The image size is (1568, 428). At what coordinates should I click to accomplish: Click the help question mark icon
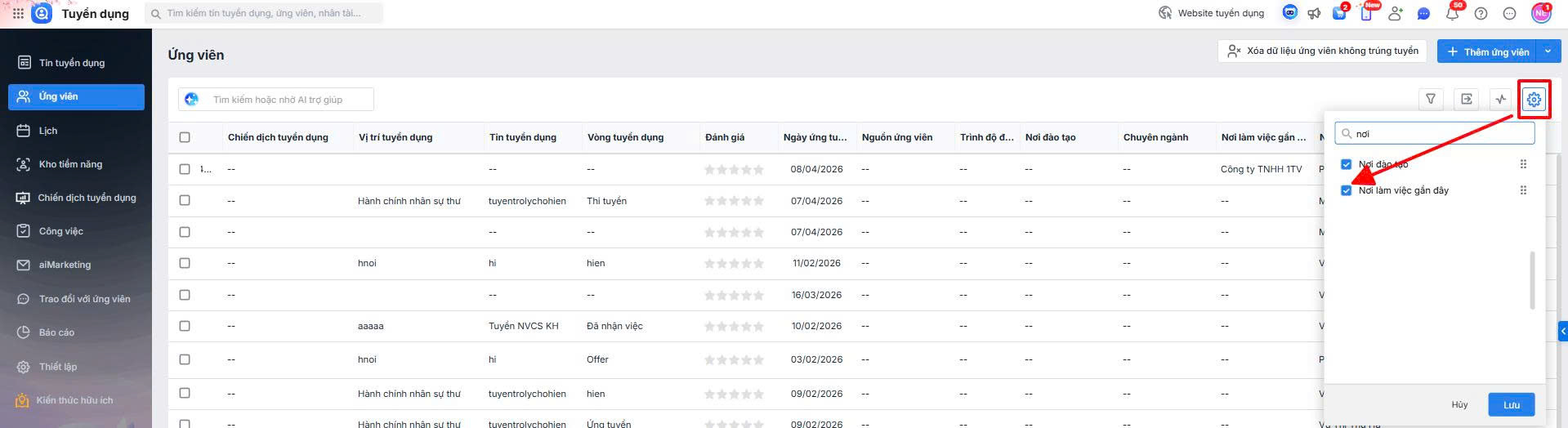(1481, 13)
